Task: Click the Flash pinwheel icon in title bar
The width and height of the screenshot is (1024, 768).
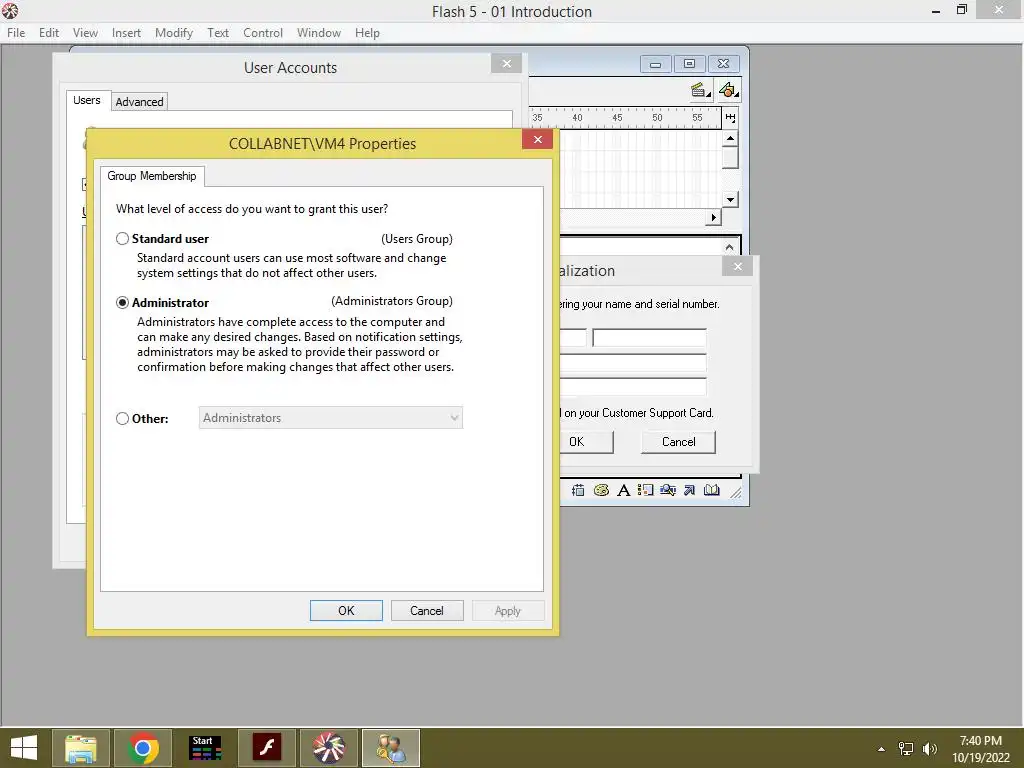Action: click(x=10, y=10)
